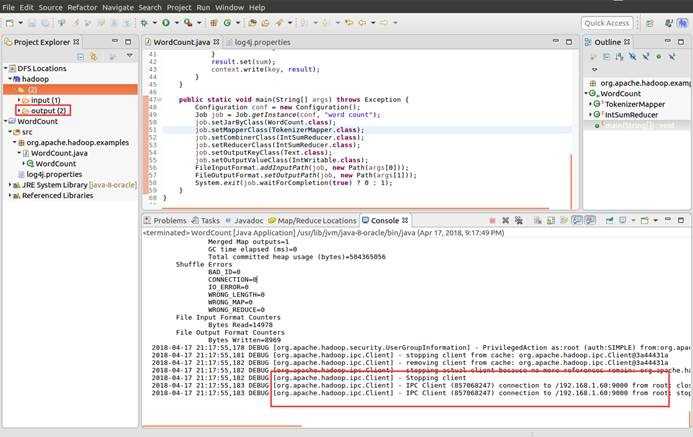
Task: Click Remove All Terminated Launches icon
Action: tap(519, 220)
